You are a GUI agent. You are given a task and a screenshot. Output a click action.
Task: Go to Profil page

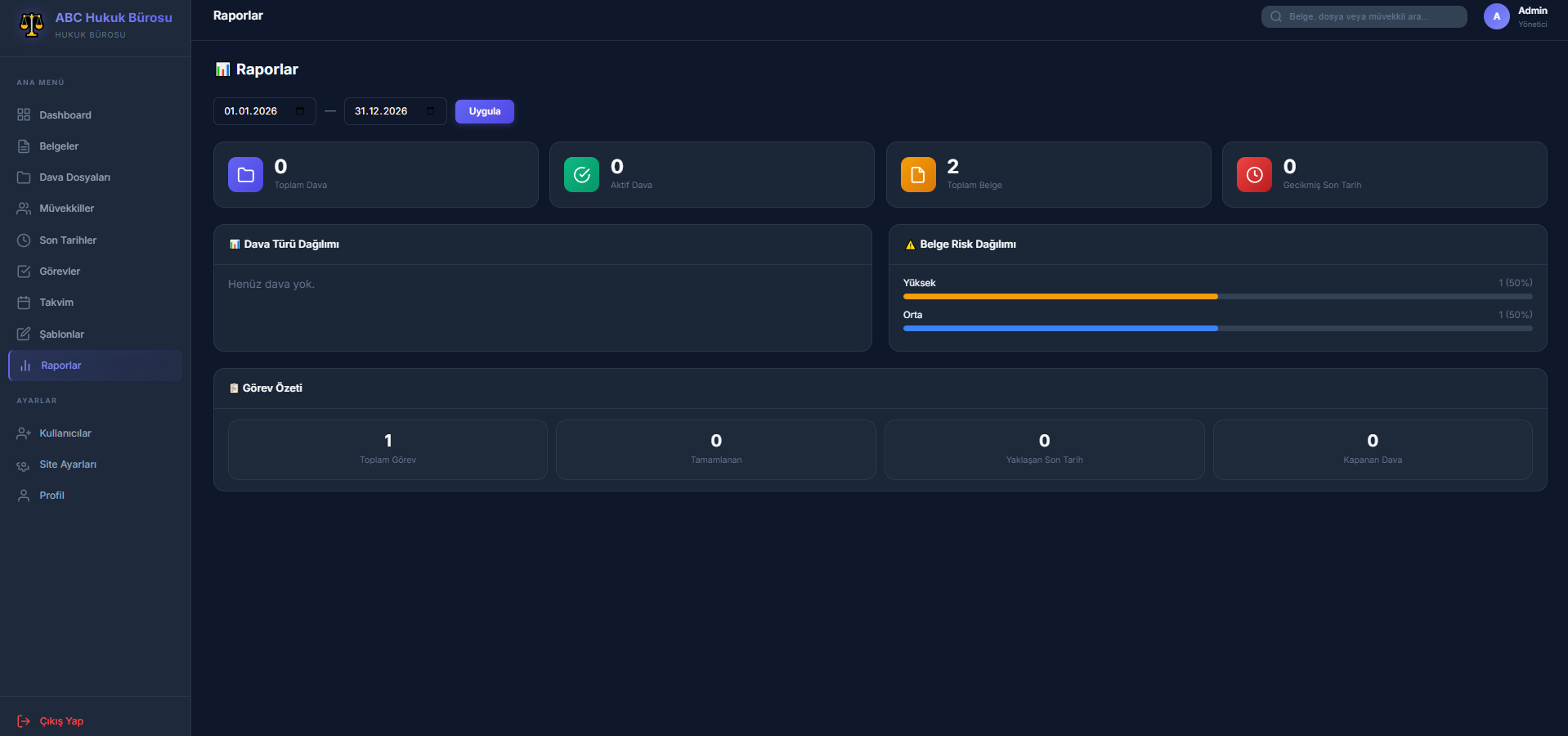[x=95, y=496]
